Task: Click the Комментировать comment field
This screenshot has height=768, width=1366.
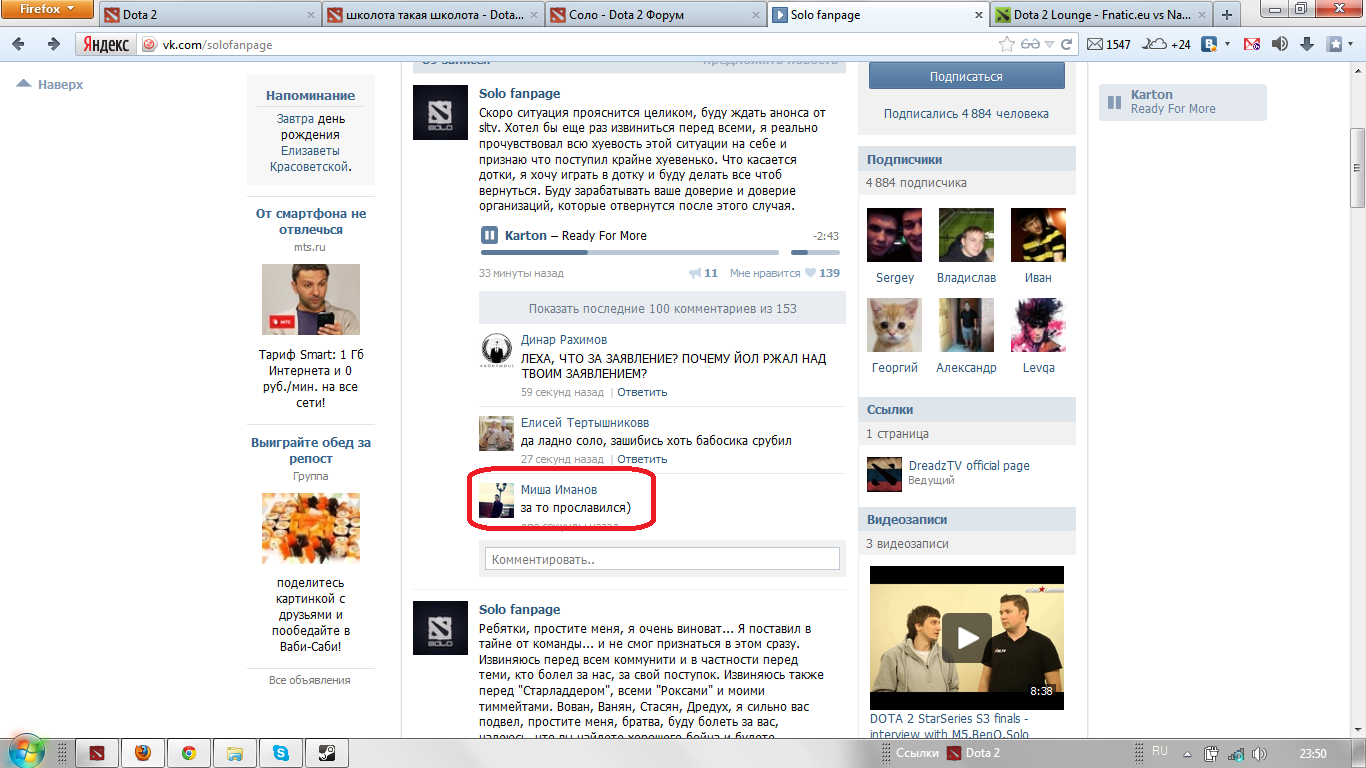Action: [x=662, y=559]
